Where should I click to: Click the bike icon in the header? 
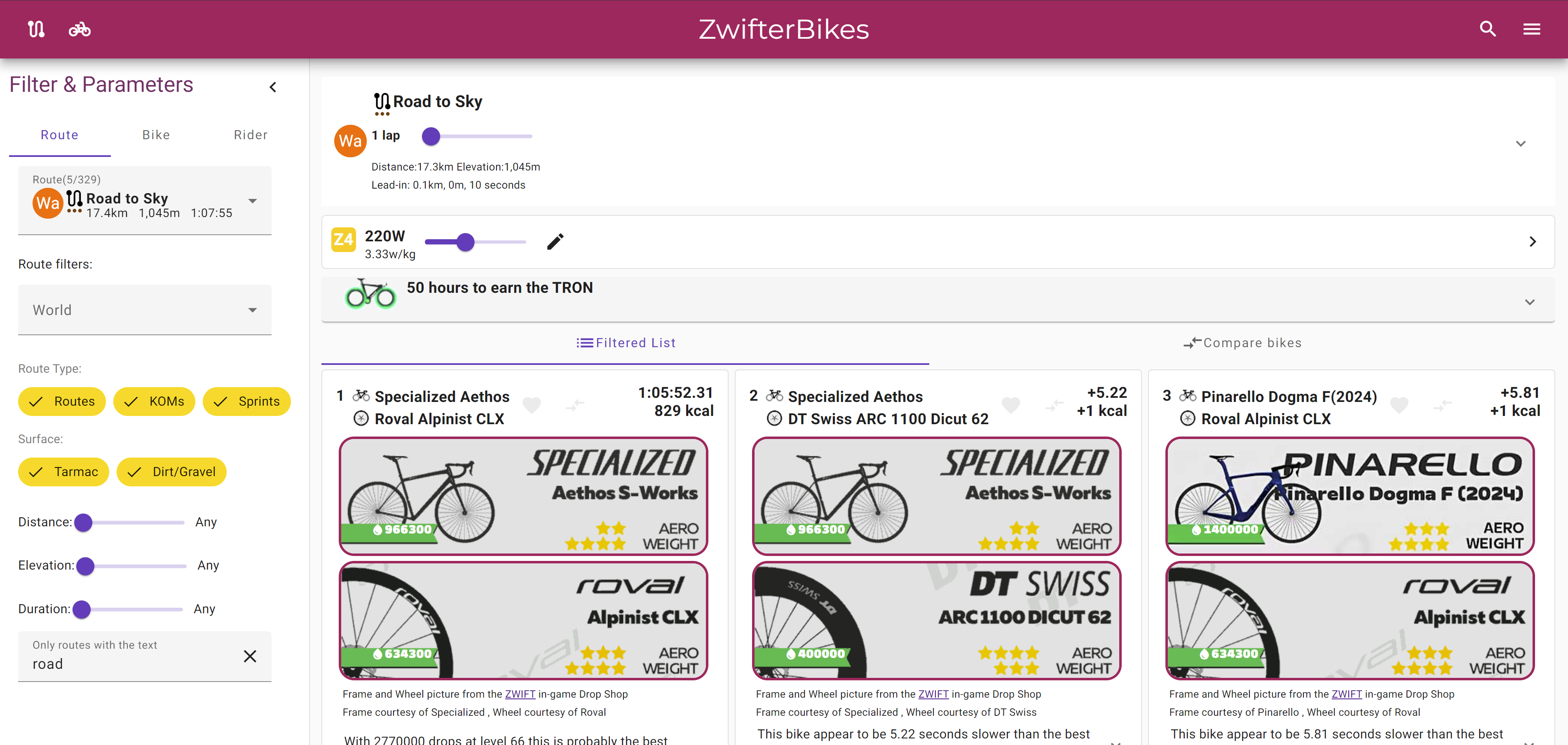click(x=80, y=29)
